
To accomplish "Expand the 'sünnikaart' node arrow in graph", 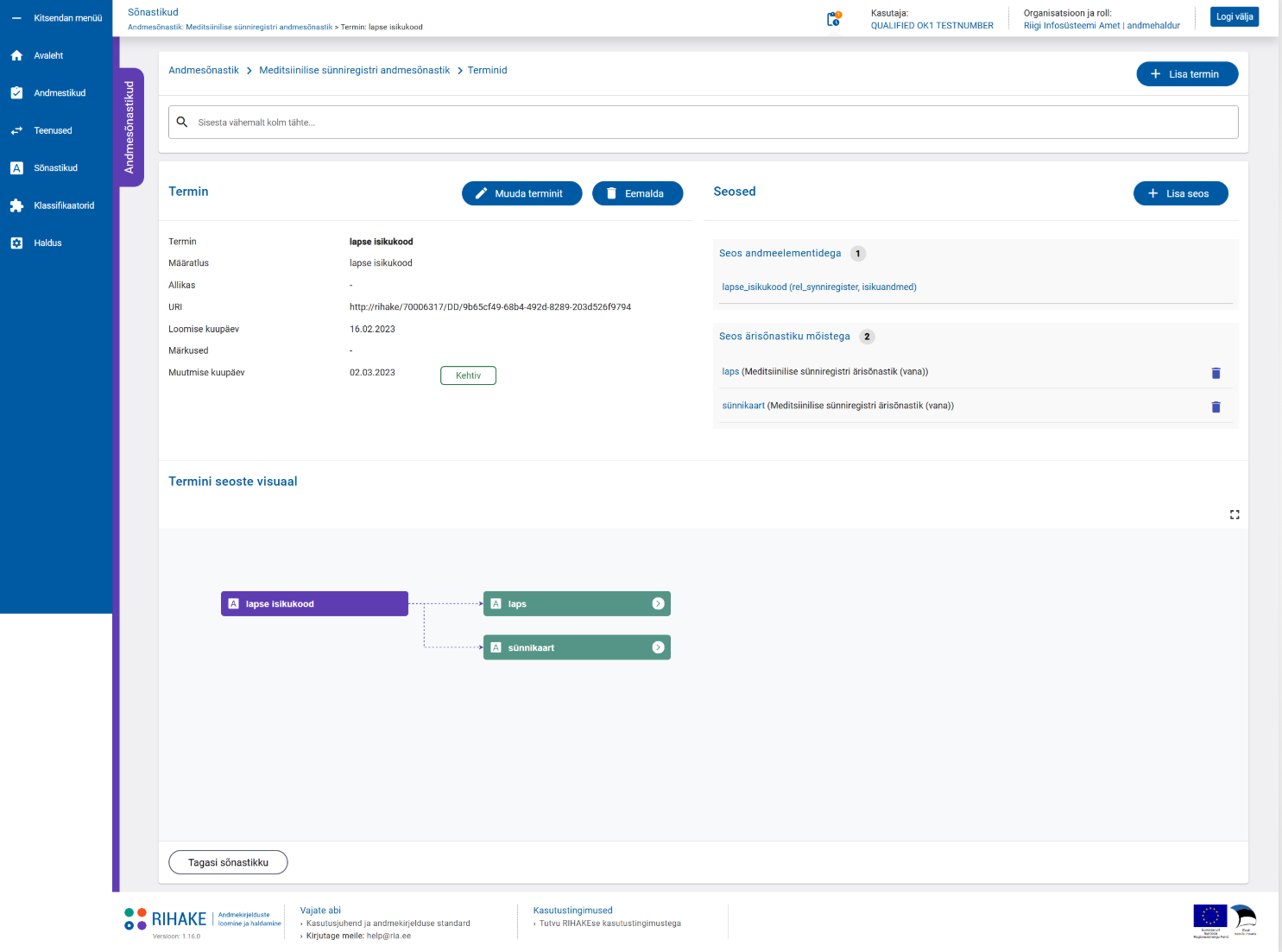I will point(658,647).
